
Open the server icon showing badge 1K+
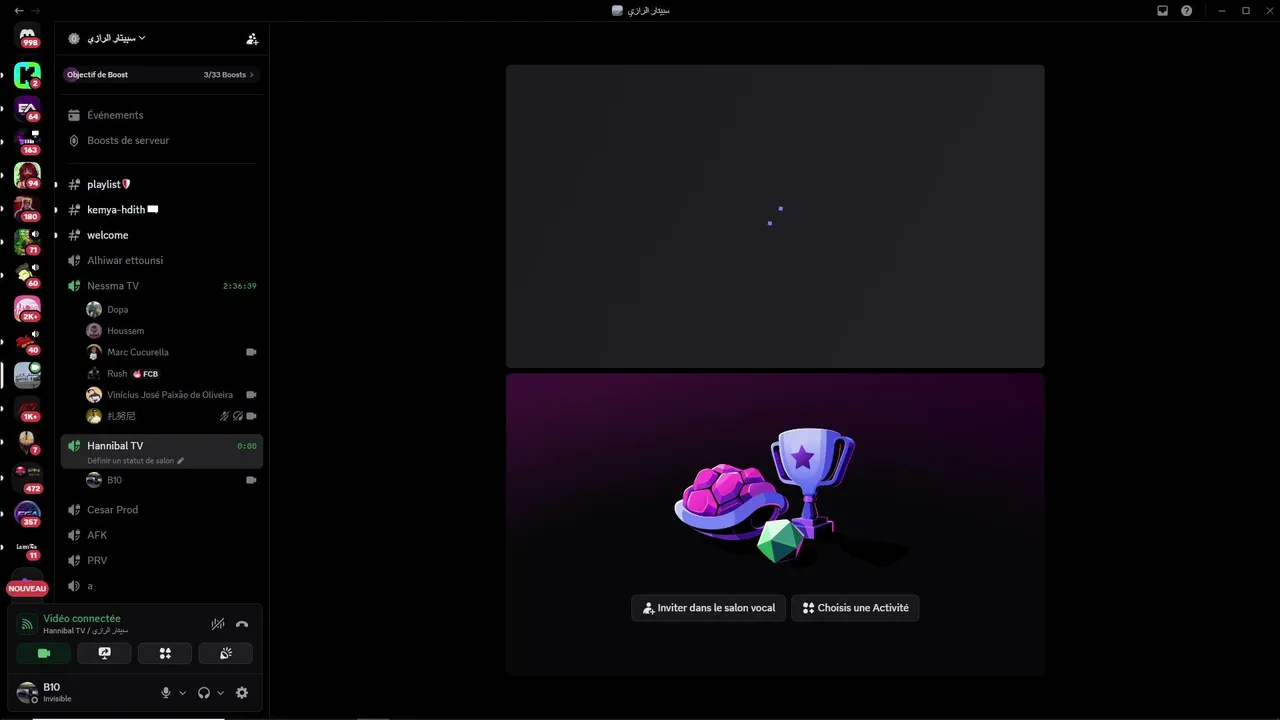(x=27, y=408)
